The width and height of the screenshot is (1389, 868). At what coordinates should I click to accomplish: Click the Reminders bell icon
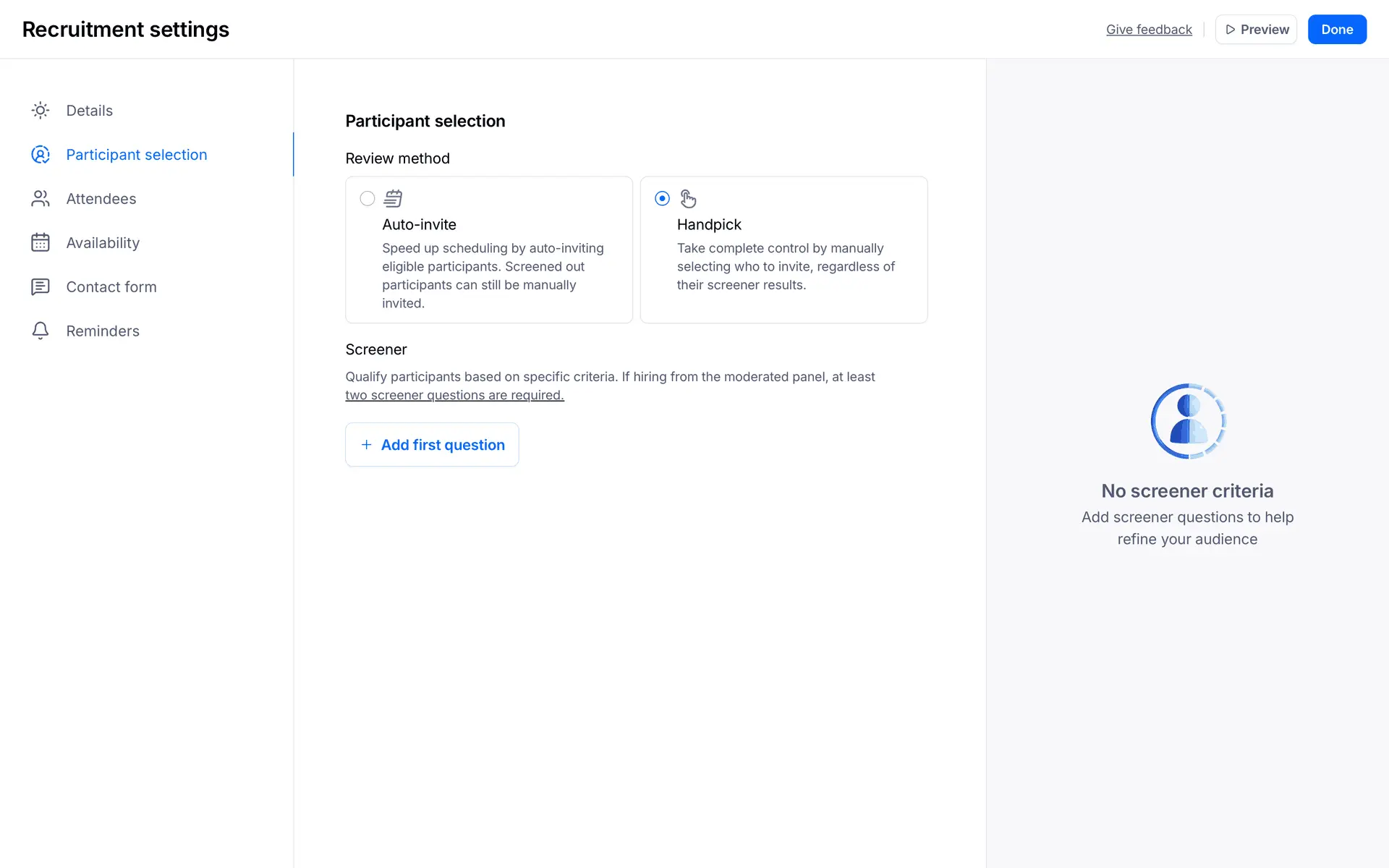pos(41,331)
